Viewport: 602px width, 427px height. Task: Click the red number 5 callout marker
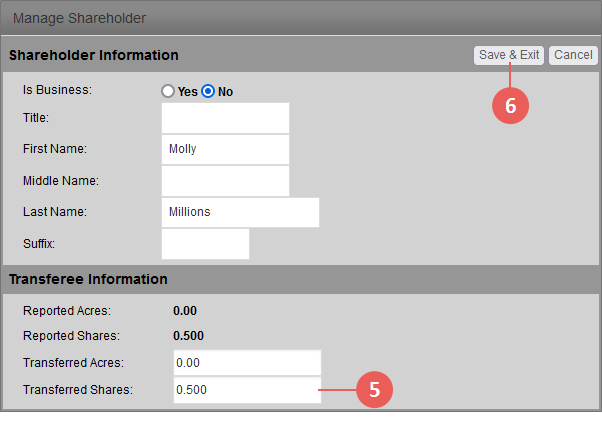click(x=374, y=390)
